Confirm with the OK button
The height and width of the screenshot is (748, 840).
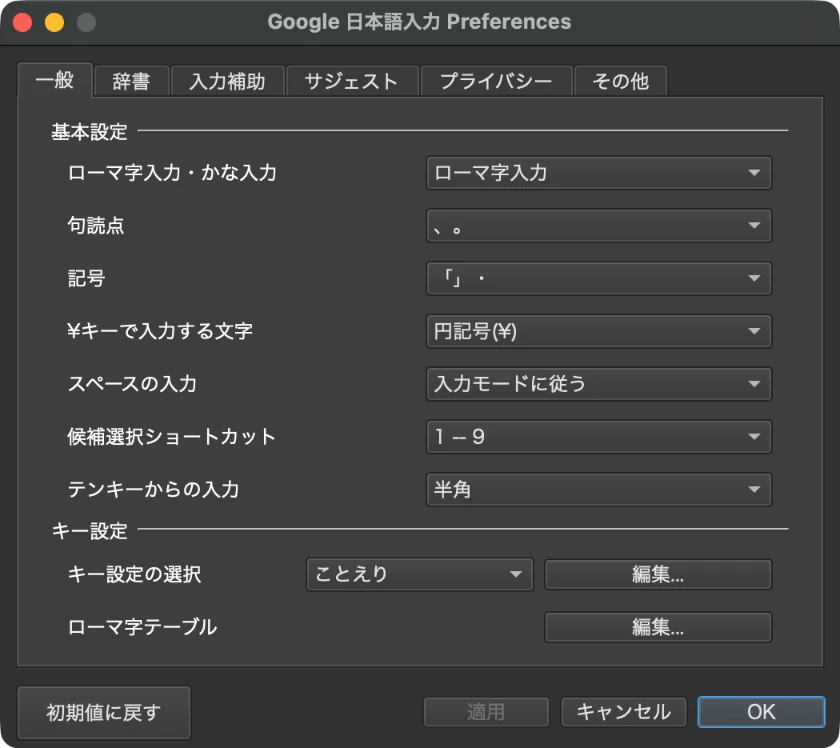pyautogui.click(x=761, y=712)
